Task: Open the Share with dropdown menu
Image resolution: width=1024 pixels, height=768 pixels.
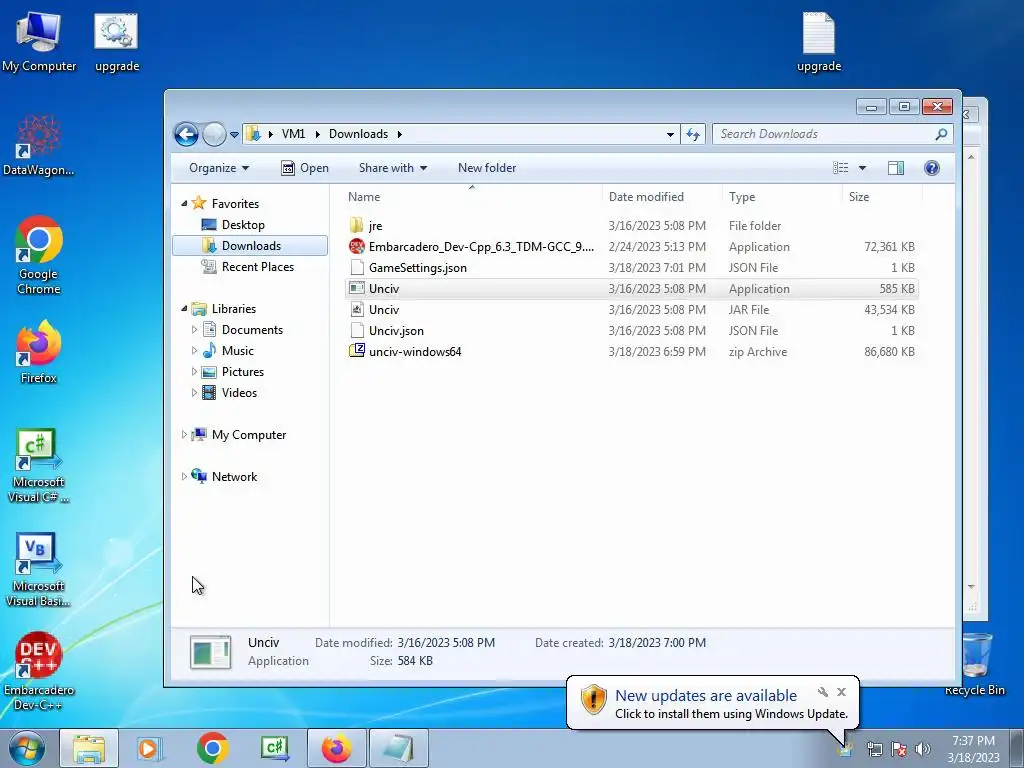Action: [392, 168]
